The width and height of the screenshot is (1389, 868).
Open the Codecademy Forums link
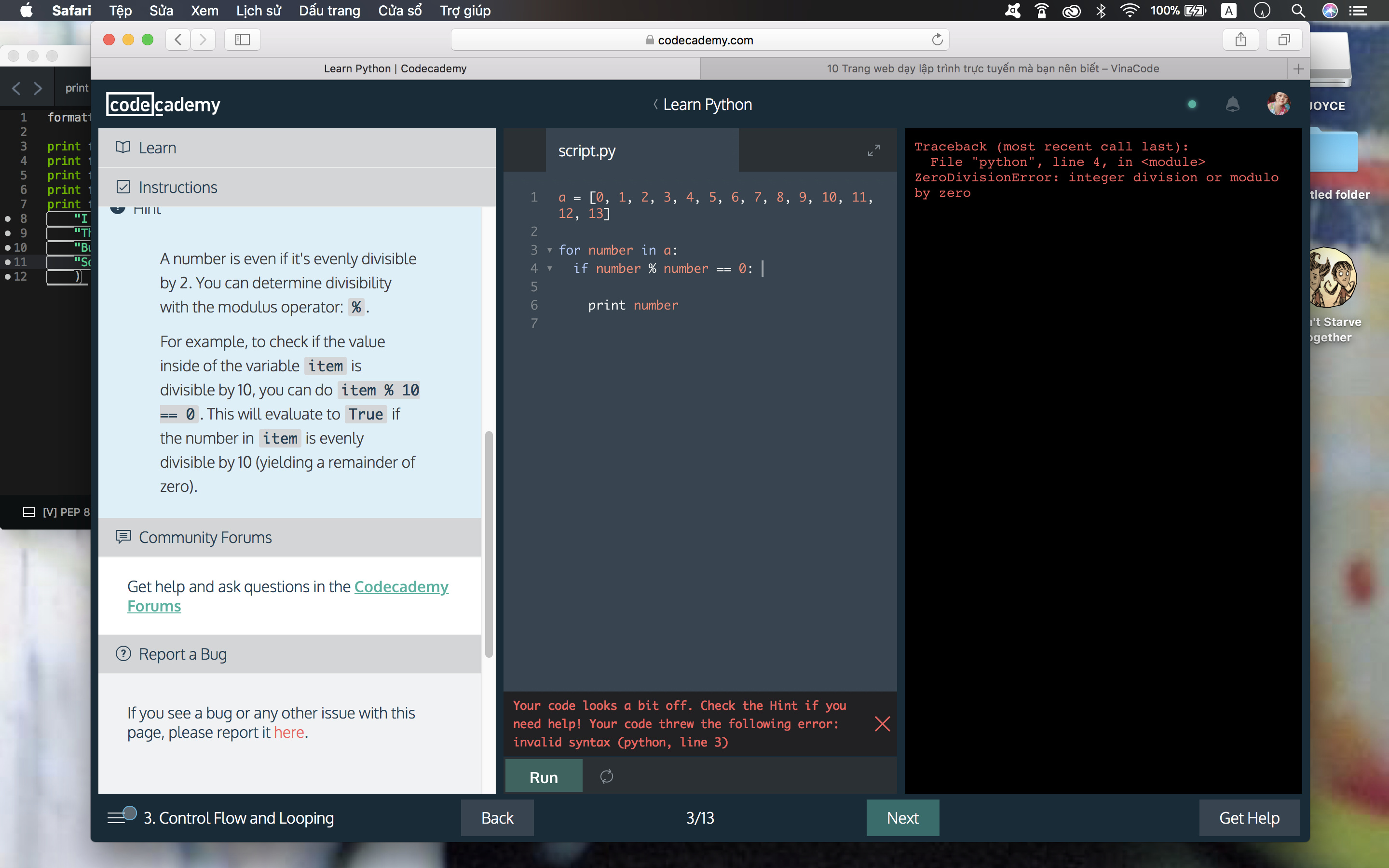coord(401,587)
